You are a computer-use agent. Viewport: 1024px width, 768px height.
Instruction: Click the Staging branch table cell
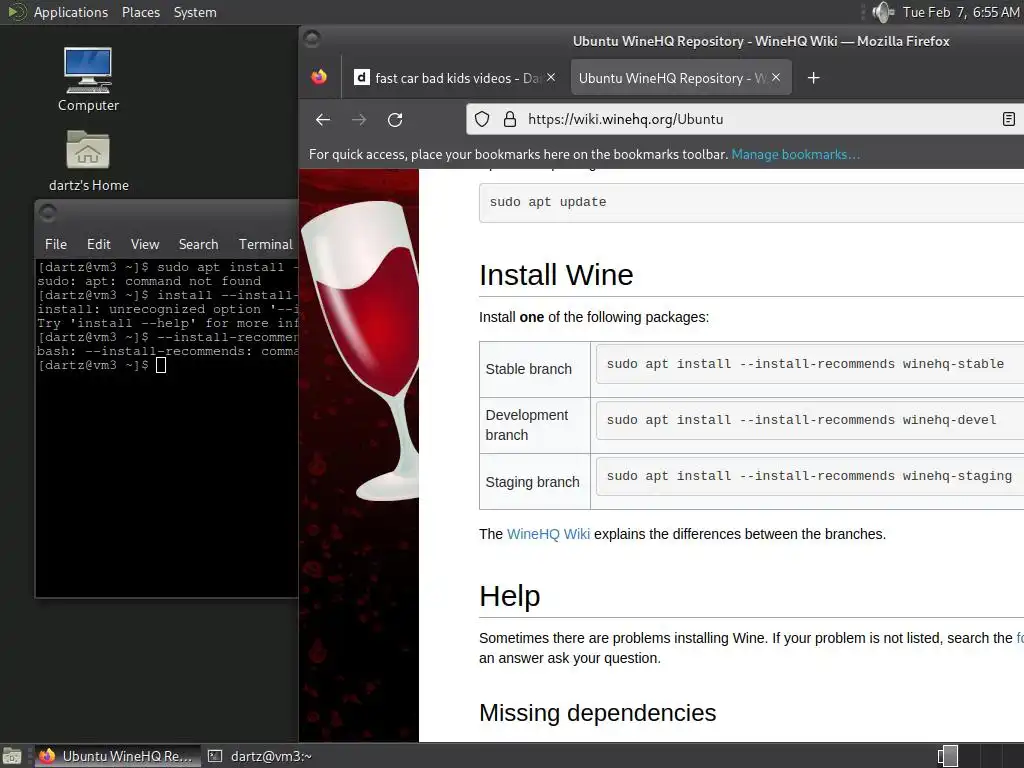(535, 482)
